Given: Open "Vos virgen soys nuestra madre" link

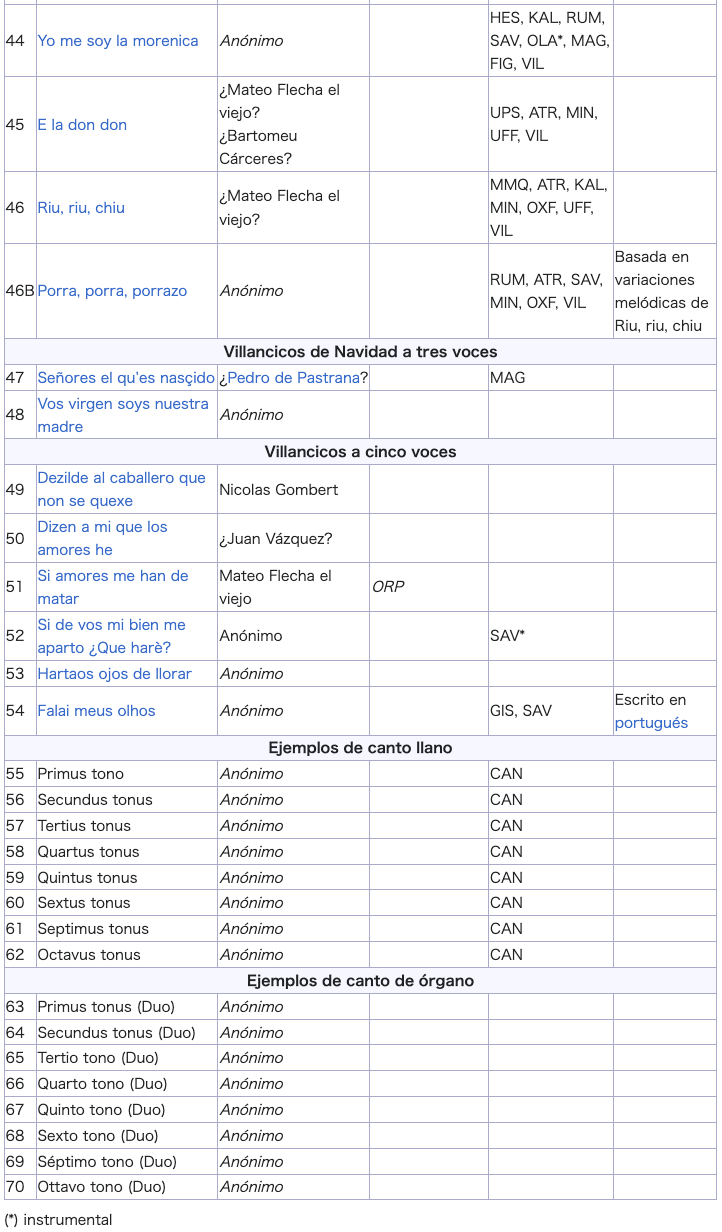Looking at the screenshot, I should [x=123, y=415].
